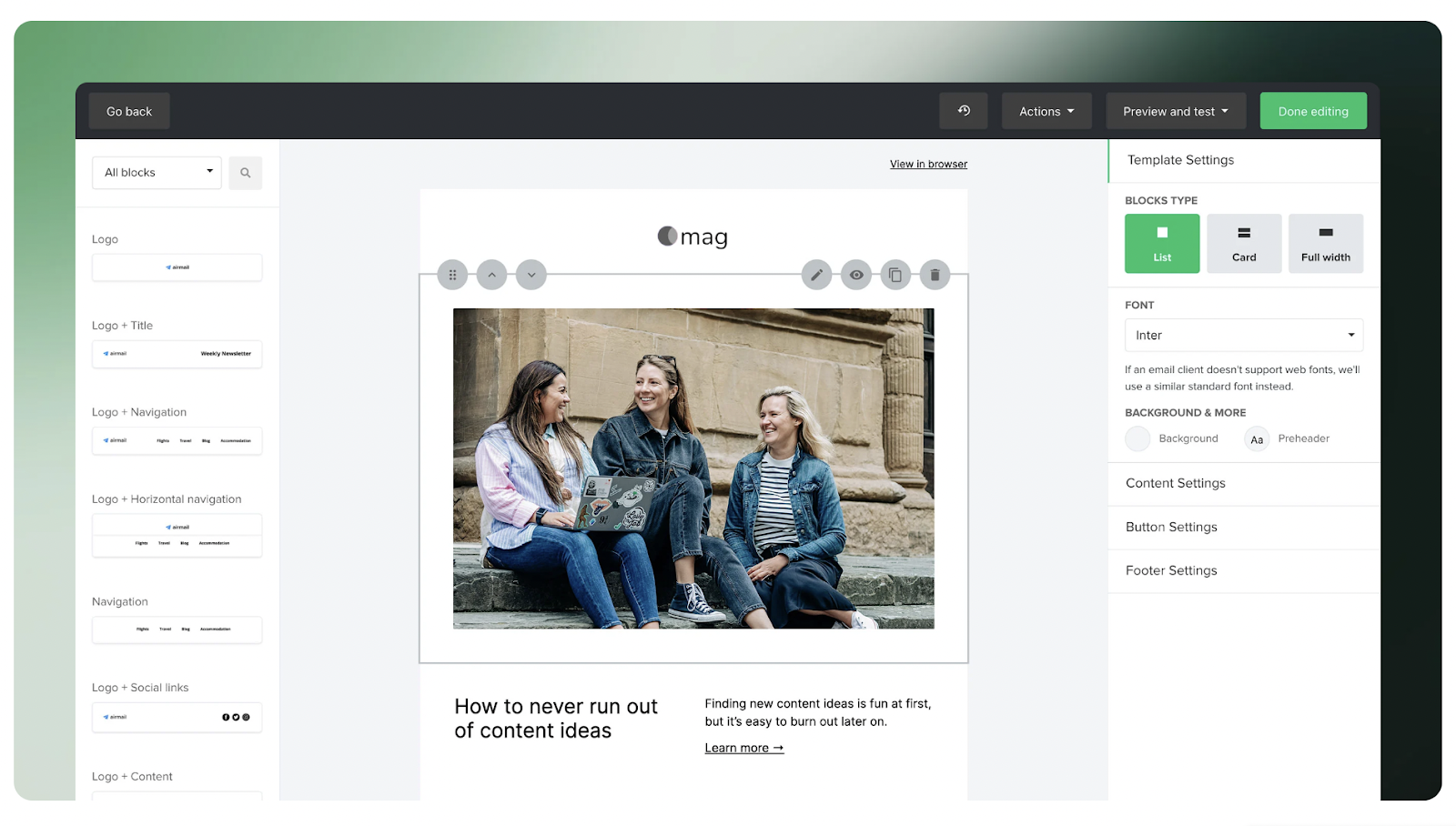The image size is (1456, 826).
Task: Open the Preview and test dropdown
Action: click(x=1176, y=111)
